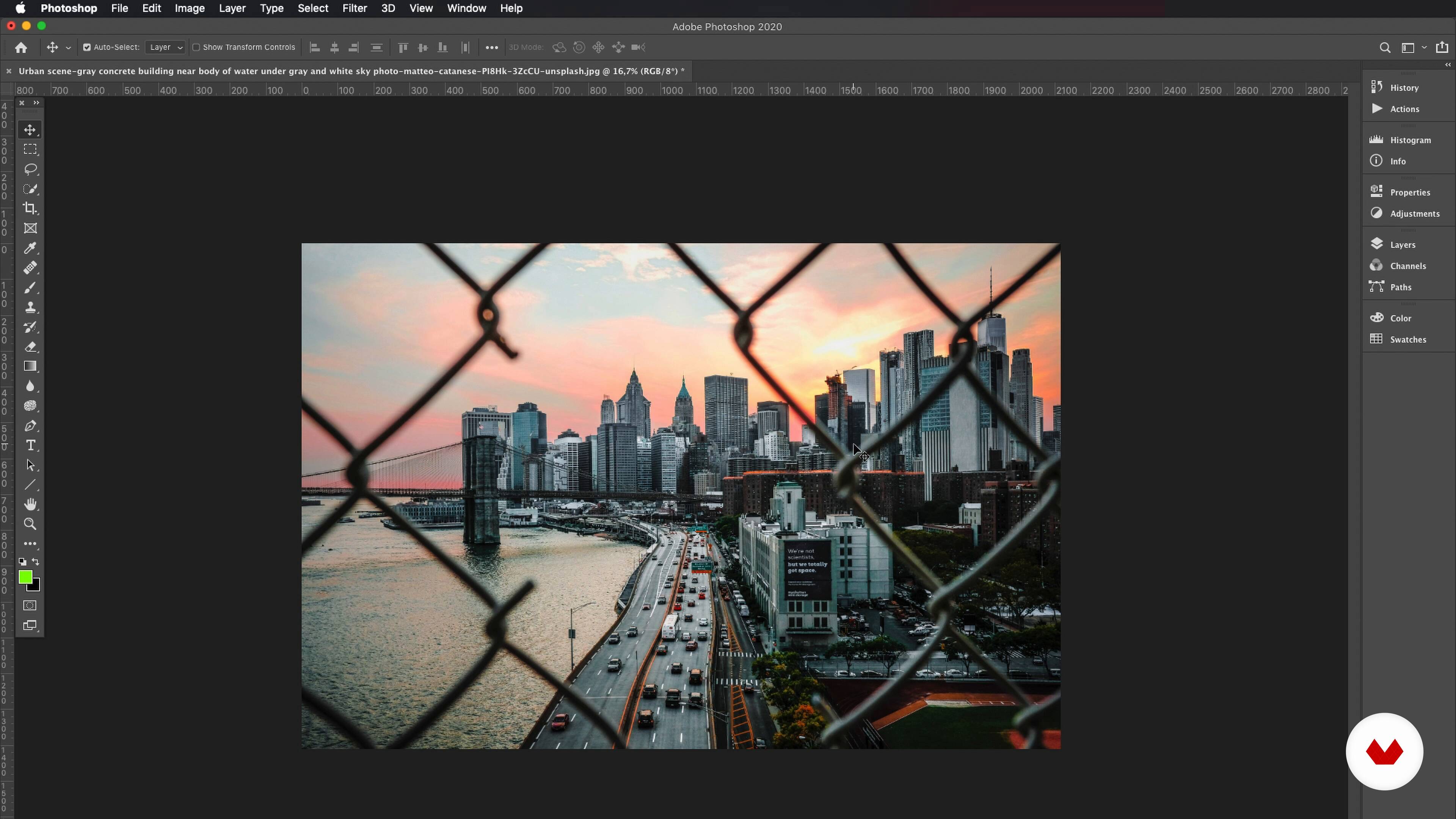
Task: Select the Zoom tool
Action: click(30, 524)
